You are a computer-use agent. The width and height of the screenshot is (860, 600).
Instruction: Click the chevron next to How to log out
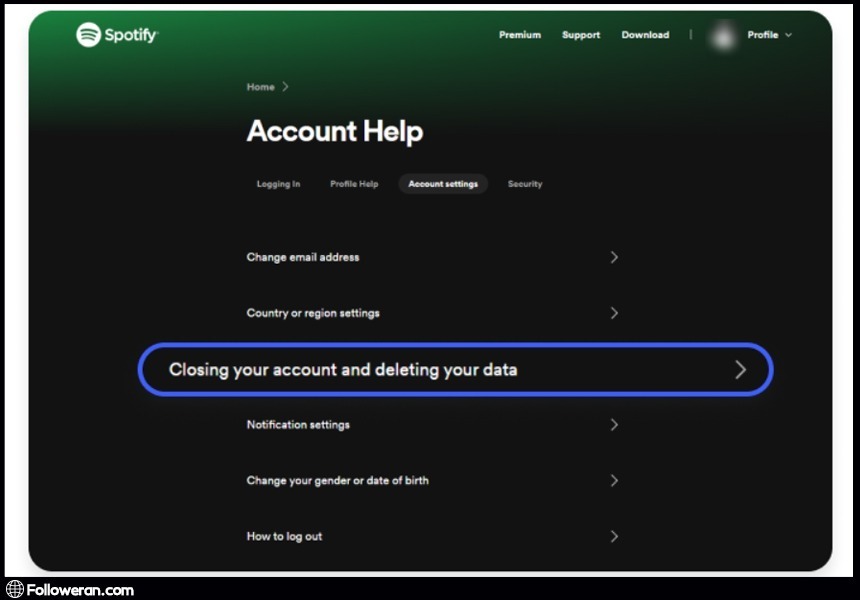[x=614, y=537]
